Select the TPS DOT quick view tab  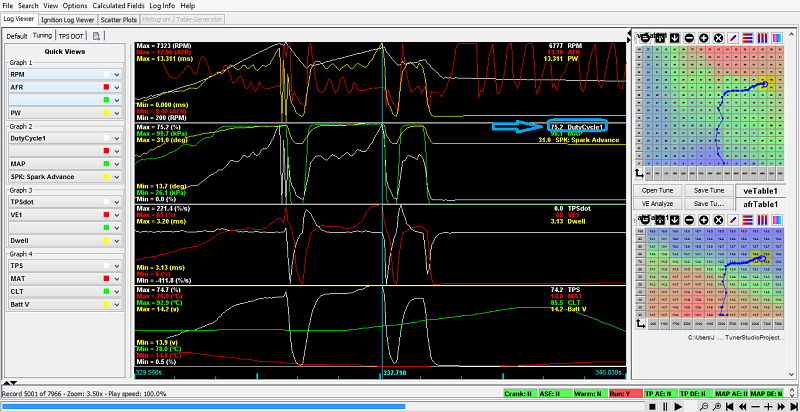coord(71,36)
